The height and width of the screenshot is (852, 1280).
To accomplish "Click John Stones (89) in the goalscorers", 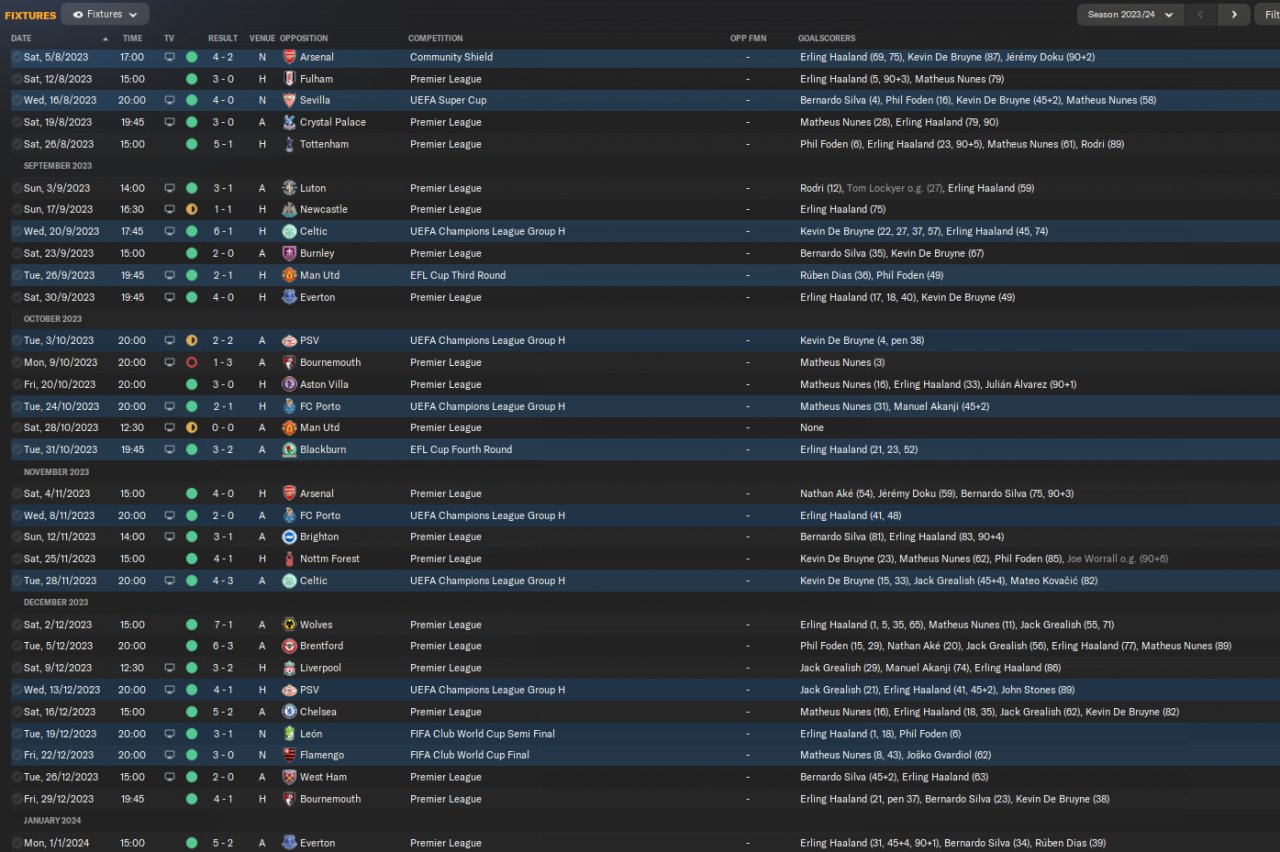I will tap(1038, 690).
